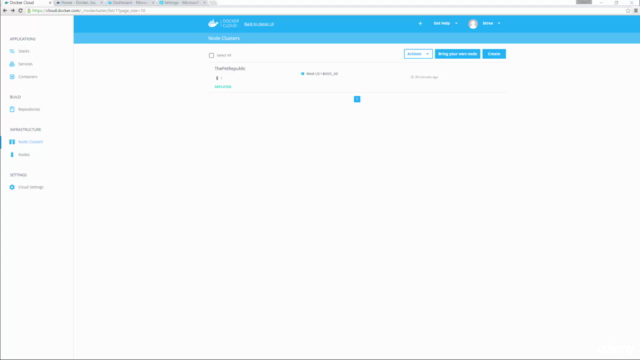Viewport: 640px width, 360px height.
Task: Click the page 1 pagination button
Action: click(357, 99)
